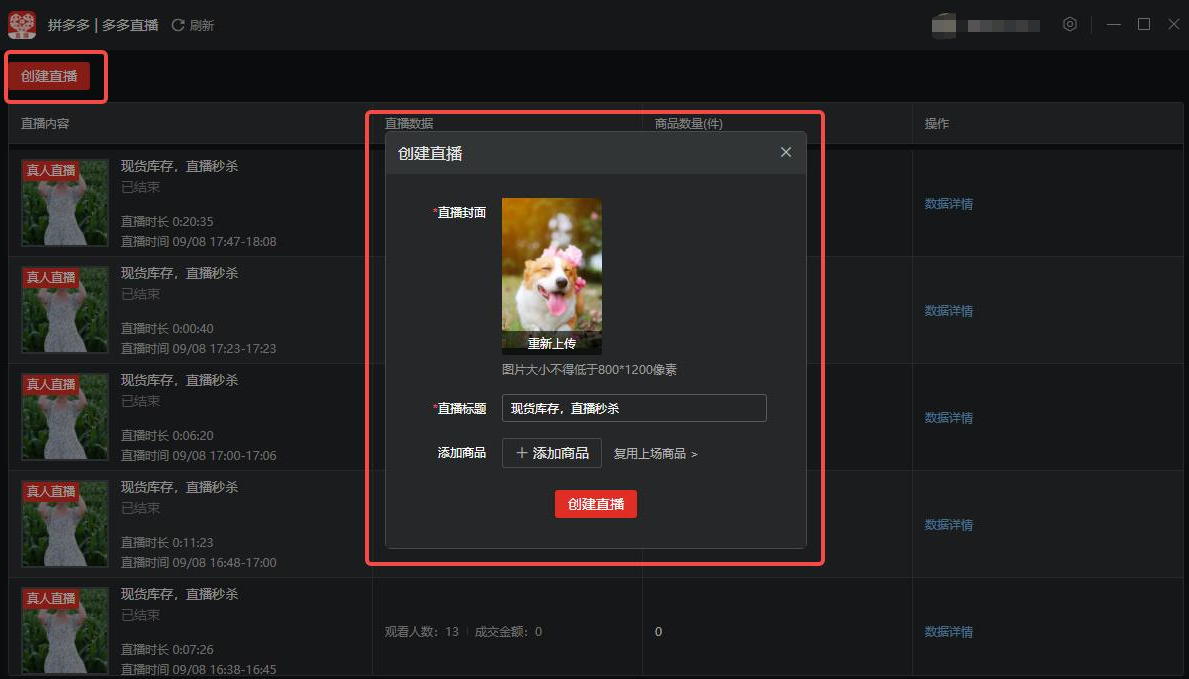The image size is (1189, 679).
Task: Refresh the page with 刷新 button
Action: [x=193, y=25]
